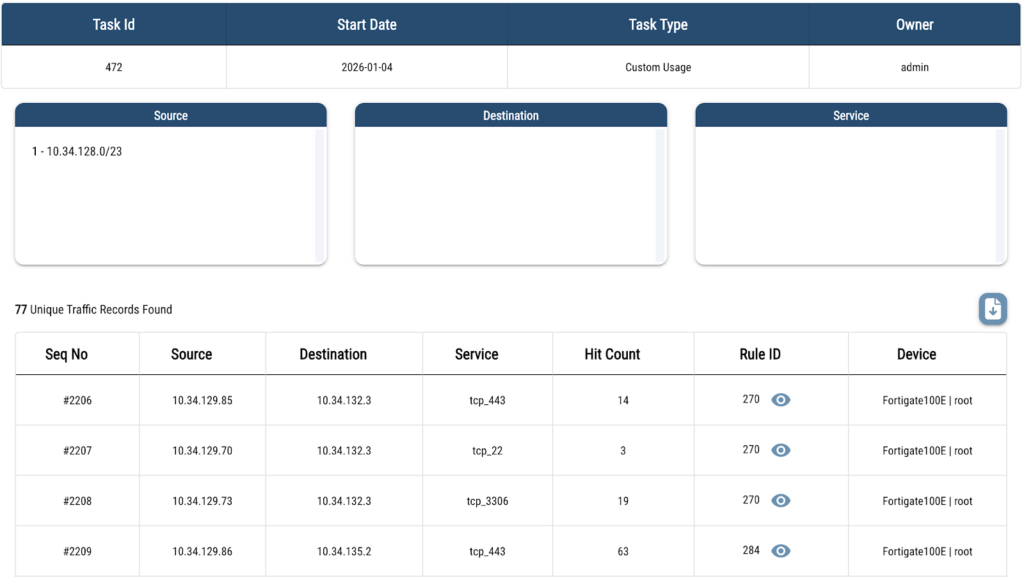Viewport: 1024px width, 577px height.
Task: Click the Rule ID column header
Action: point(759,354)
